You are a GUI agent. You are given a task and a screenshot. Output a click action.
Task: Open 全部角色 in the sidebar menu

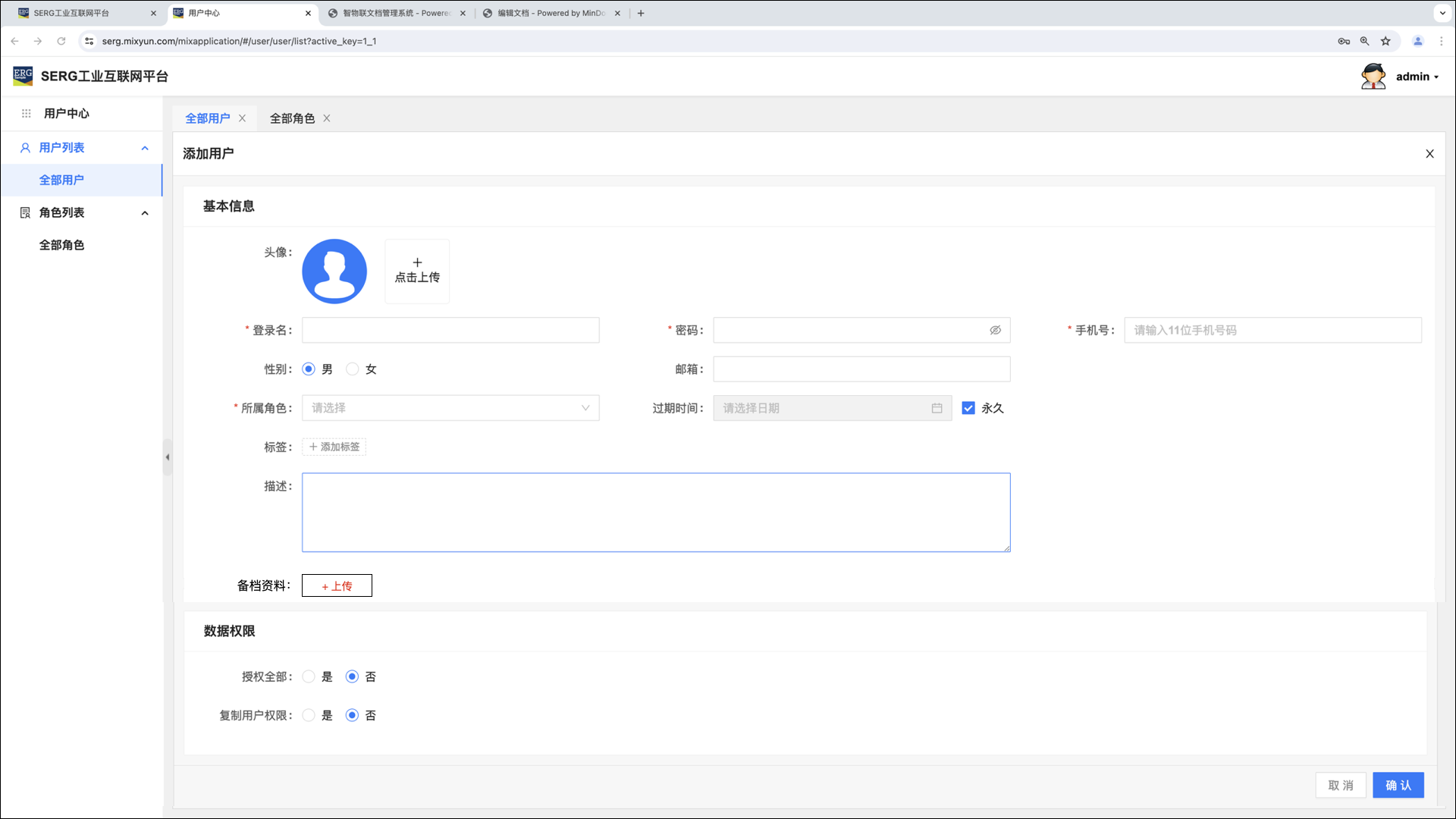tap(61, 245)
